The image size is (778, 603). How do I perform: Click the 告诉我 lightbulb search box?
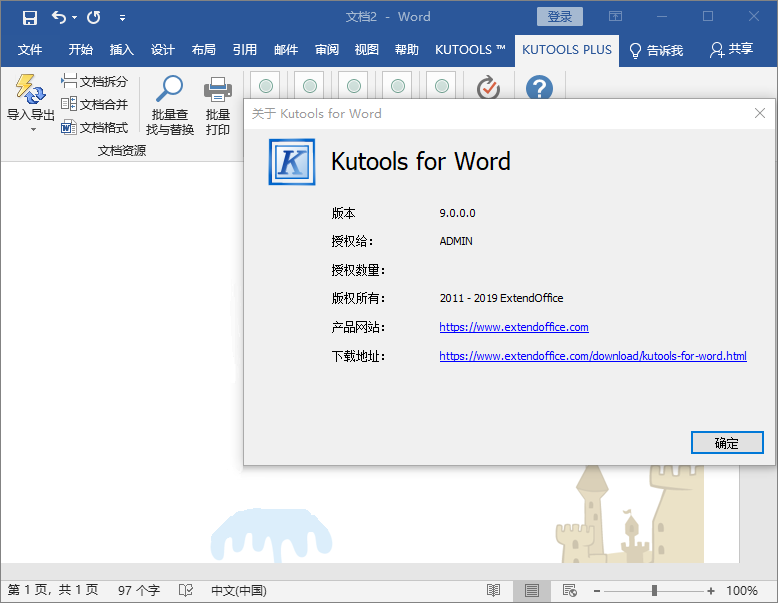656,50
